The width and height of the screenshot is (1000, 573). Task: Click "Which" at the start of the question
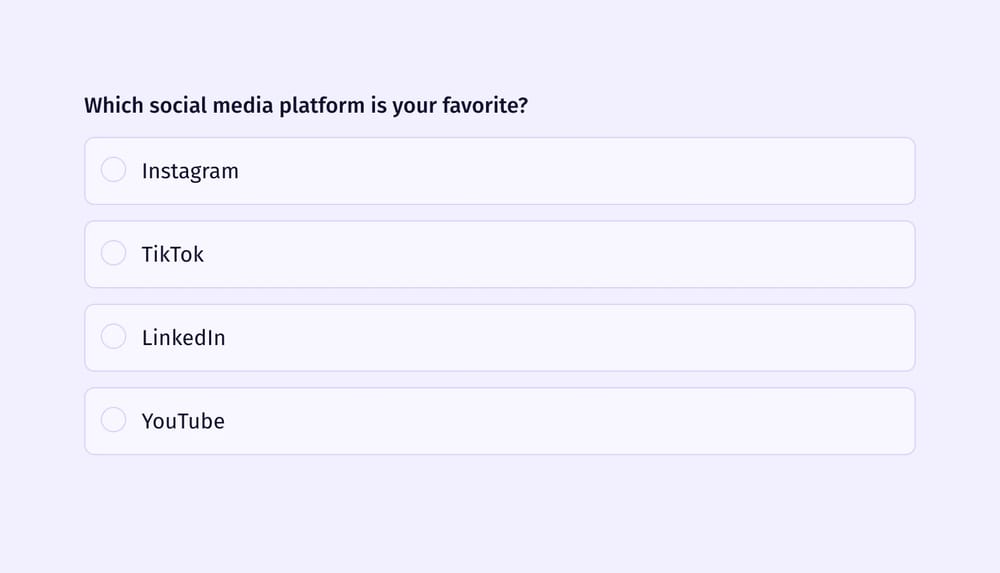tap(113, 105)
